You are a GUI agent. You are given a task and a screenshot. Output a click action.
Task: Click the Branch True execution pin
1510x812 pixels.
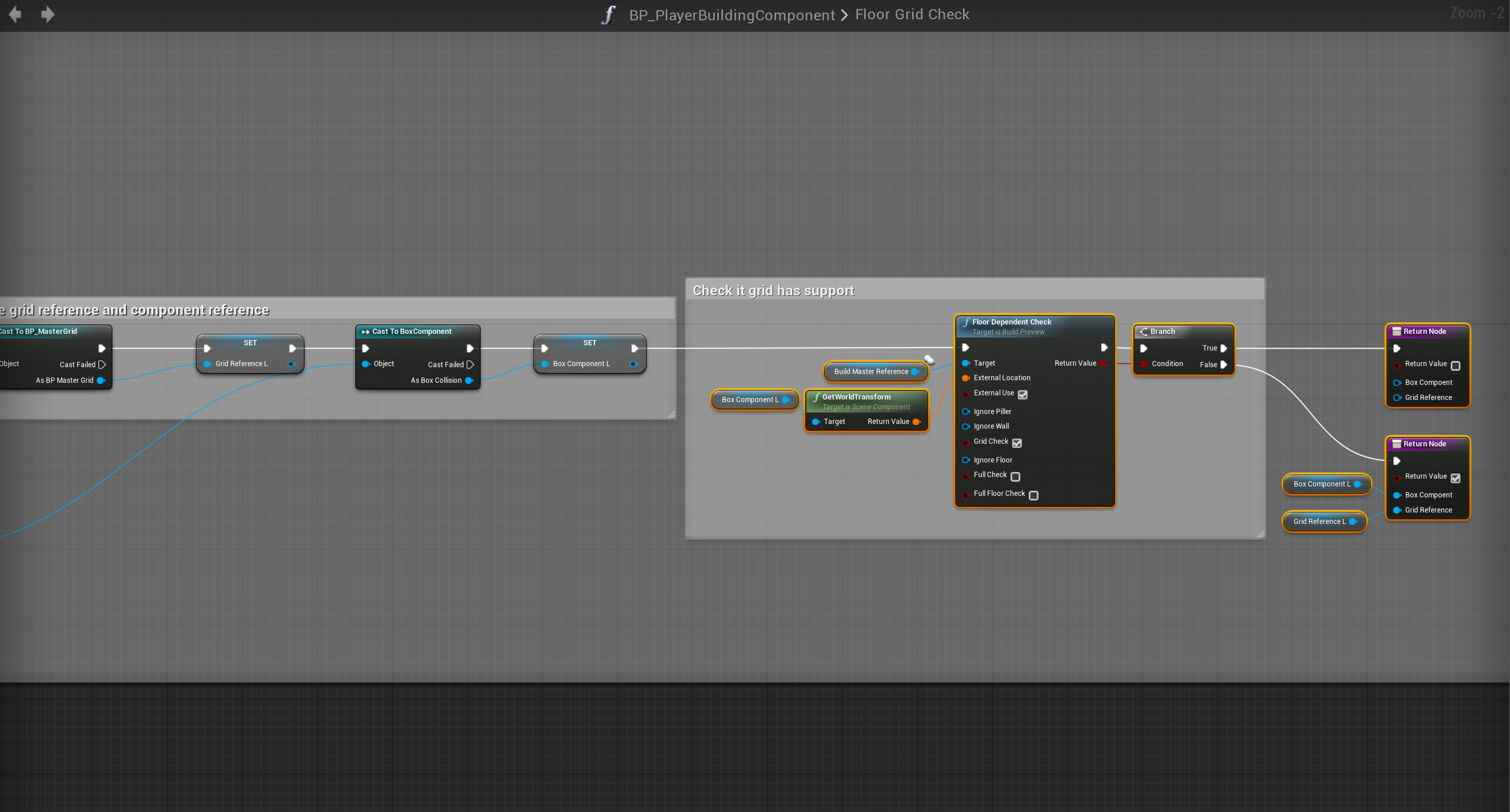click(x=1224, y=348)
